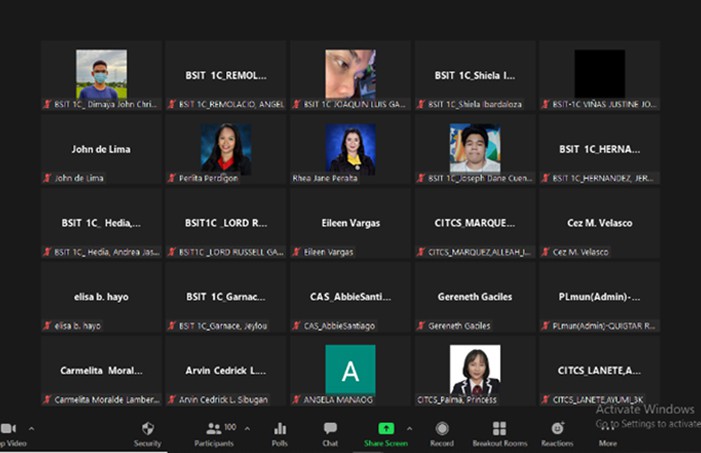Launch the Polls window
This screenshot has width=701, height=453.
click(280, 432)
